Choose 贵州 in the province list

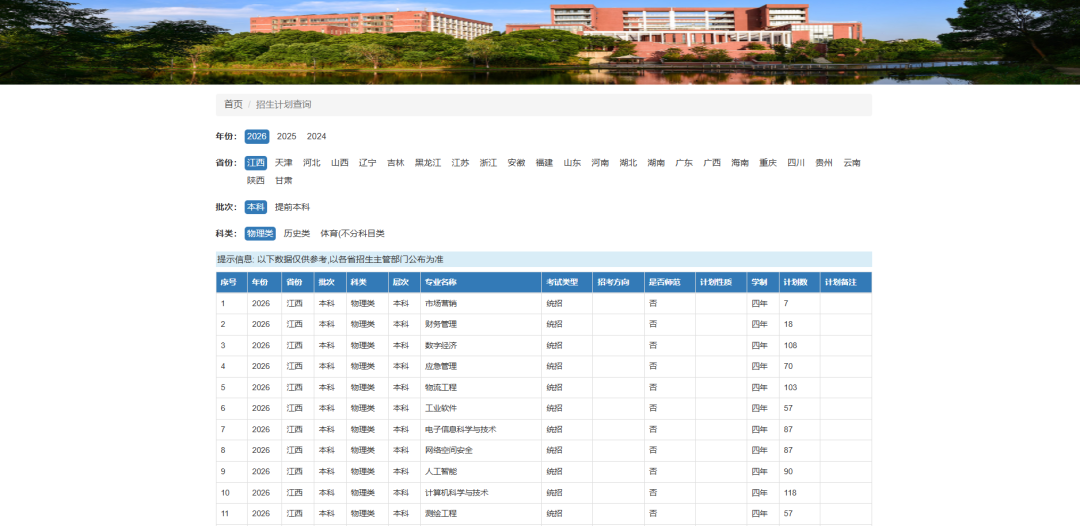pos(824,163)
